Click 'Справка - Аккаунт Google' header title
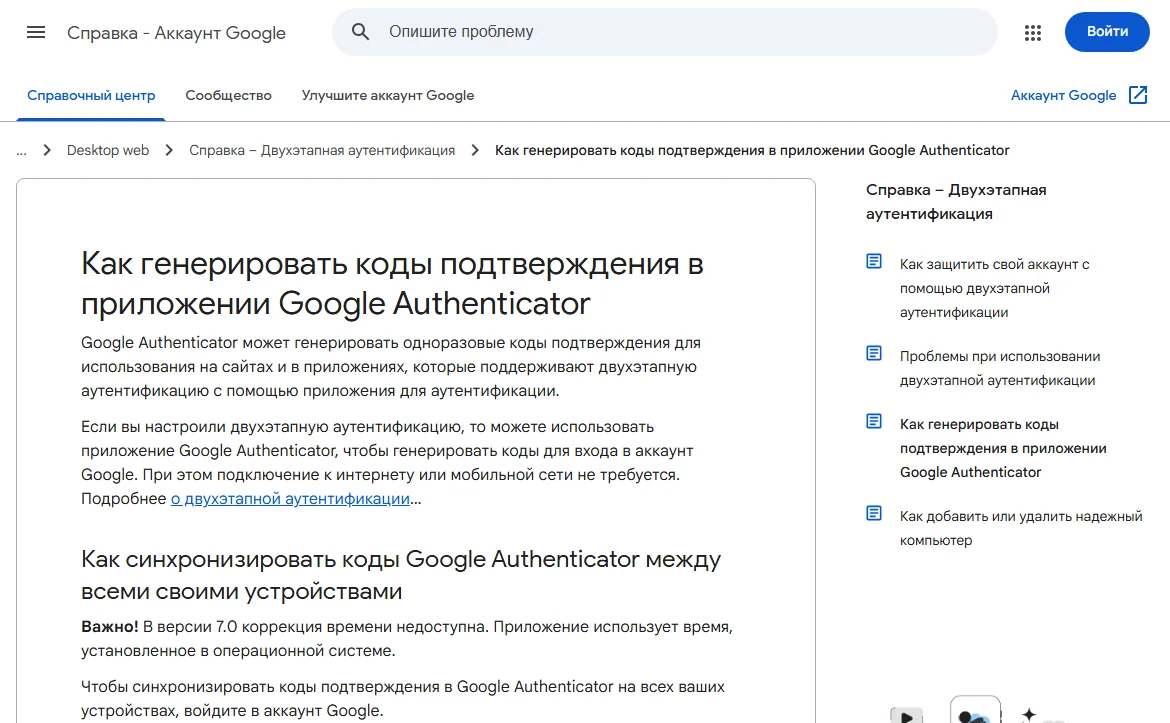 176,33
